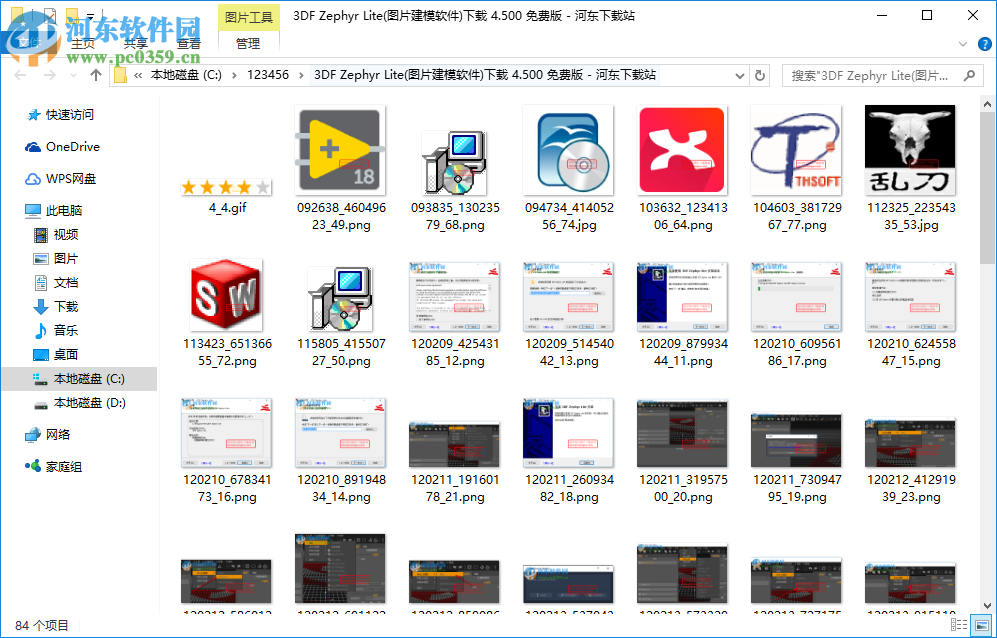Screen dimensions: 997x638
Task: Open the Pictures (图片) folder in sidebar
Action: 56,258
